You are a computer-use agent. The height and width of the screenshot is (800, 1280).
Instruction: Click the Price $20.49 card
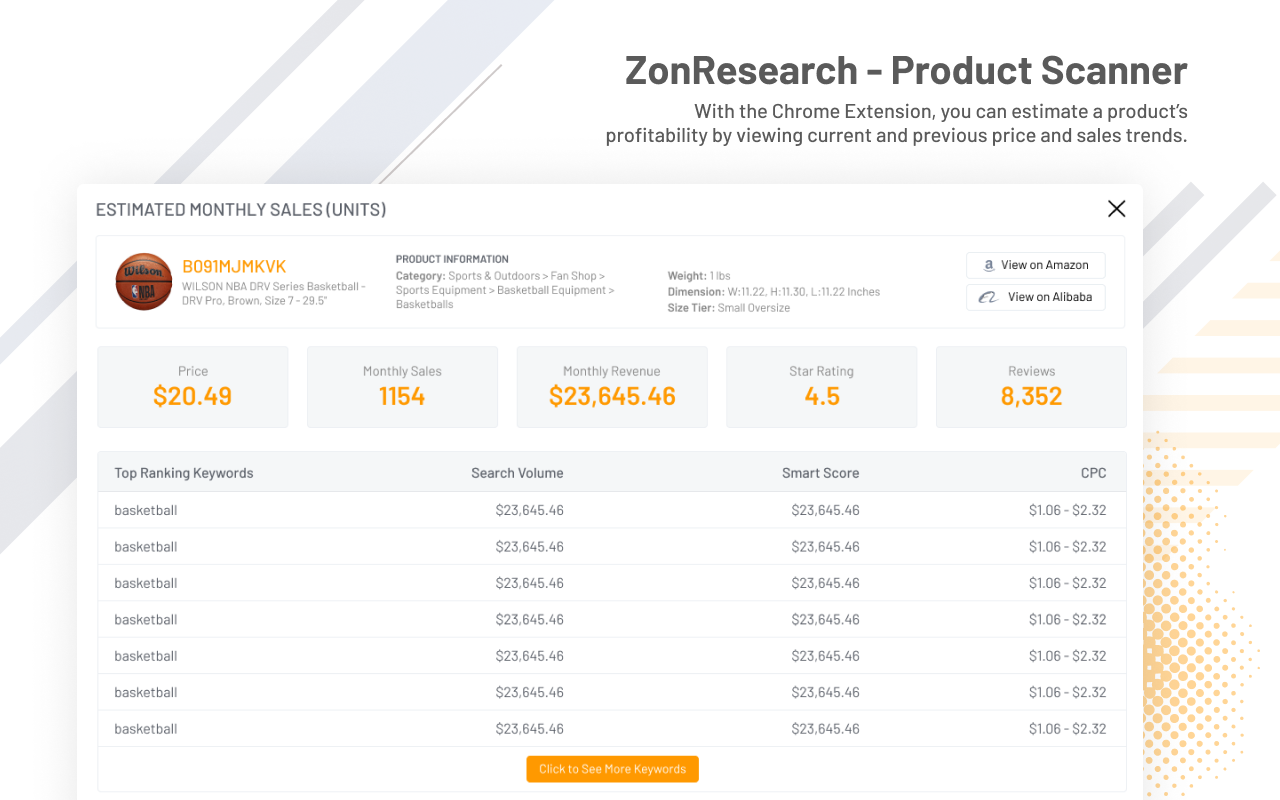(193, 387)
